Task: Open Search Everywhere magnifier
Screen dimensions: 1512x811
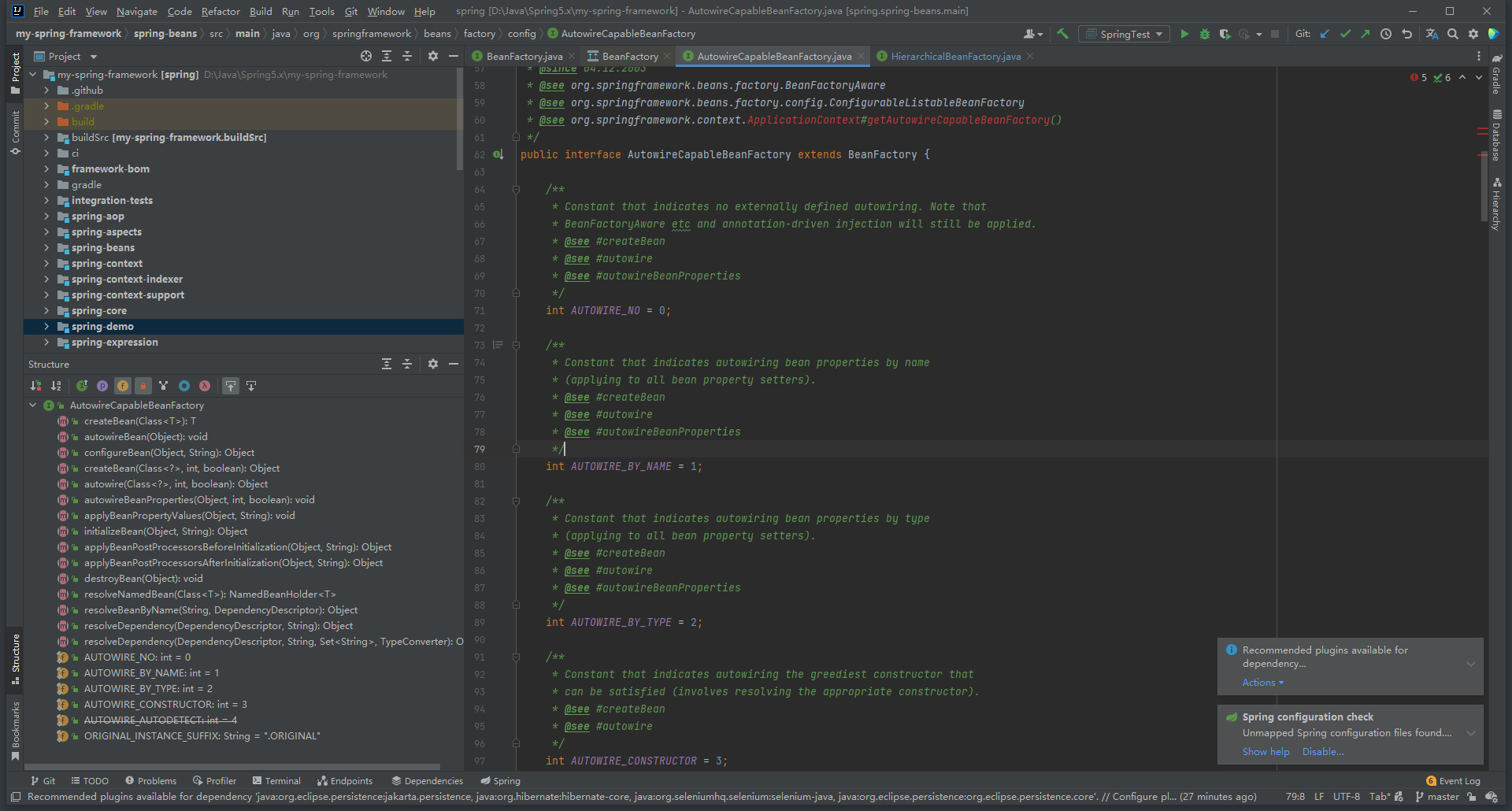Action: (x=1453, y=34)
